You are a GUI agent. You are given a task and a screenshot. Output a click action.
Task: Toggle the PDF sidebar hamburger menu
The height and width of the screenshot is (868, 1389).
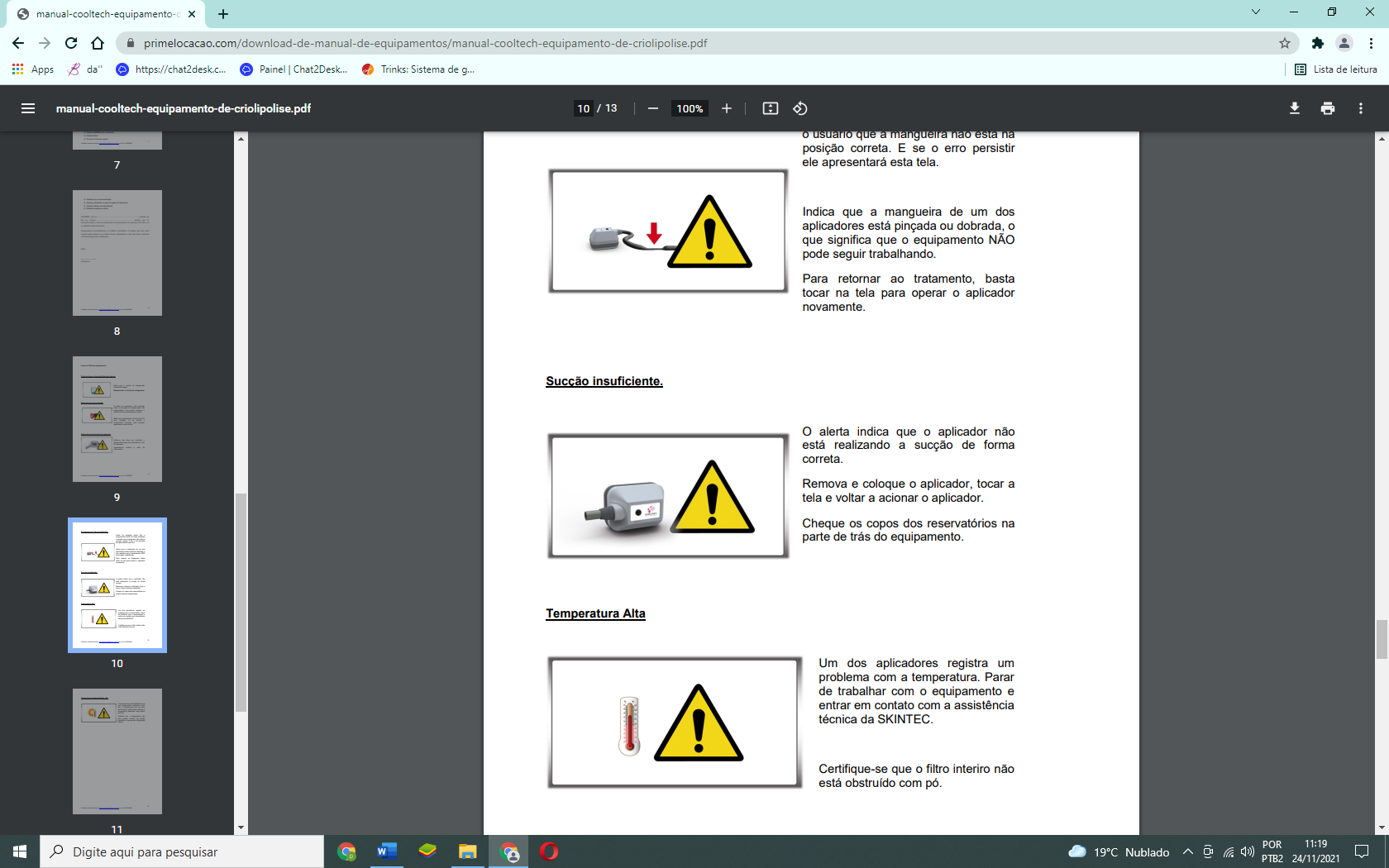(28, 108)
